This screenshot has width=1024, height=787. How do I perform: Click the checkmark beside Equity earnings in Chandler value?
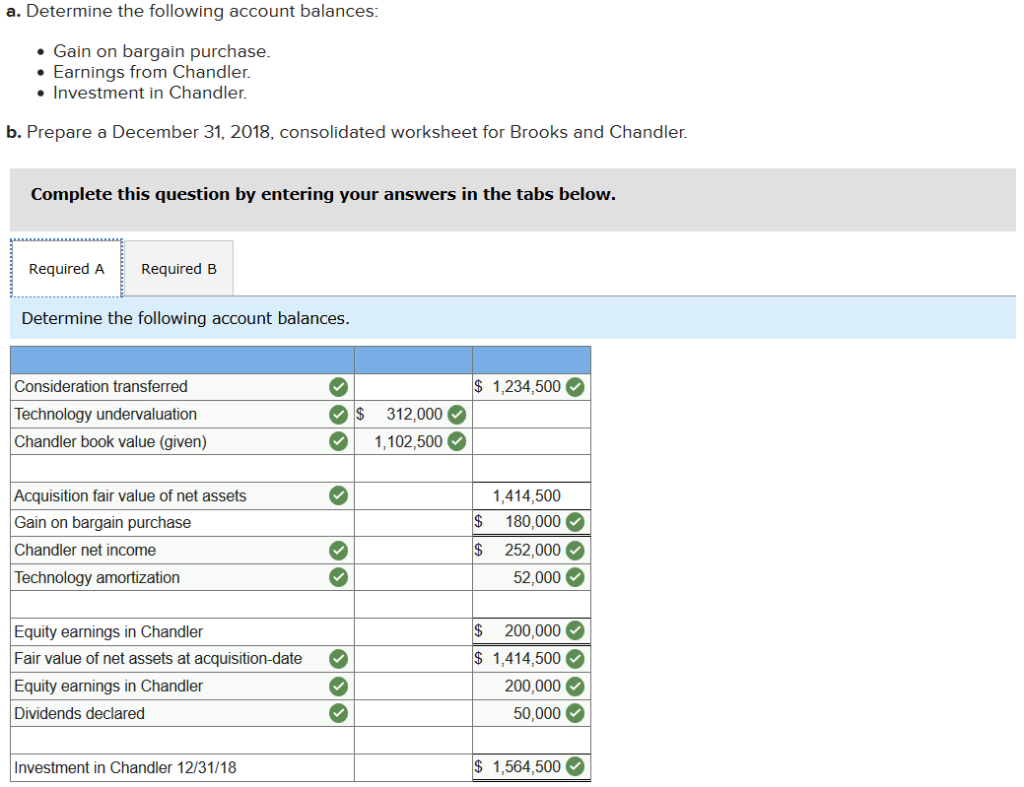[574, 631]
